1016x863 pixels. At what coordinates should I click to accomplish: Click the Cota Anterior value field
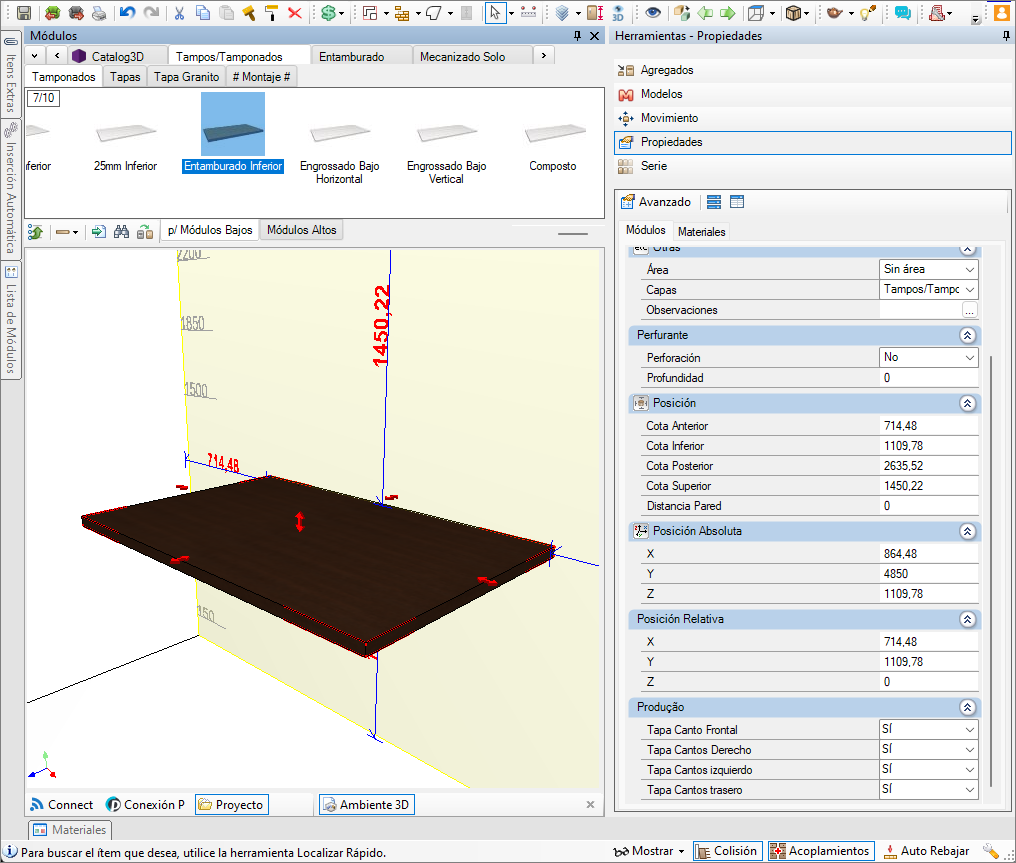click(x=929, y=426)
